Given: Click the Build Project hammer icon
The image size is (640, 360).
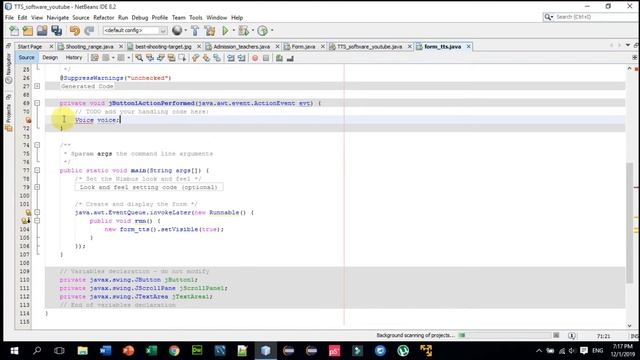Looking at the screenshot, I should click(195, 31).
